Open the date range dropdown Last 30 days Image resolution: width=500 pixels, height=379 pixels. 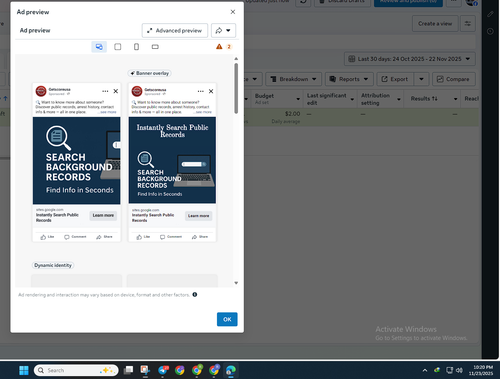point(410,59)
